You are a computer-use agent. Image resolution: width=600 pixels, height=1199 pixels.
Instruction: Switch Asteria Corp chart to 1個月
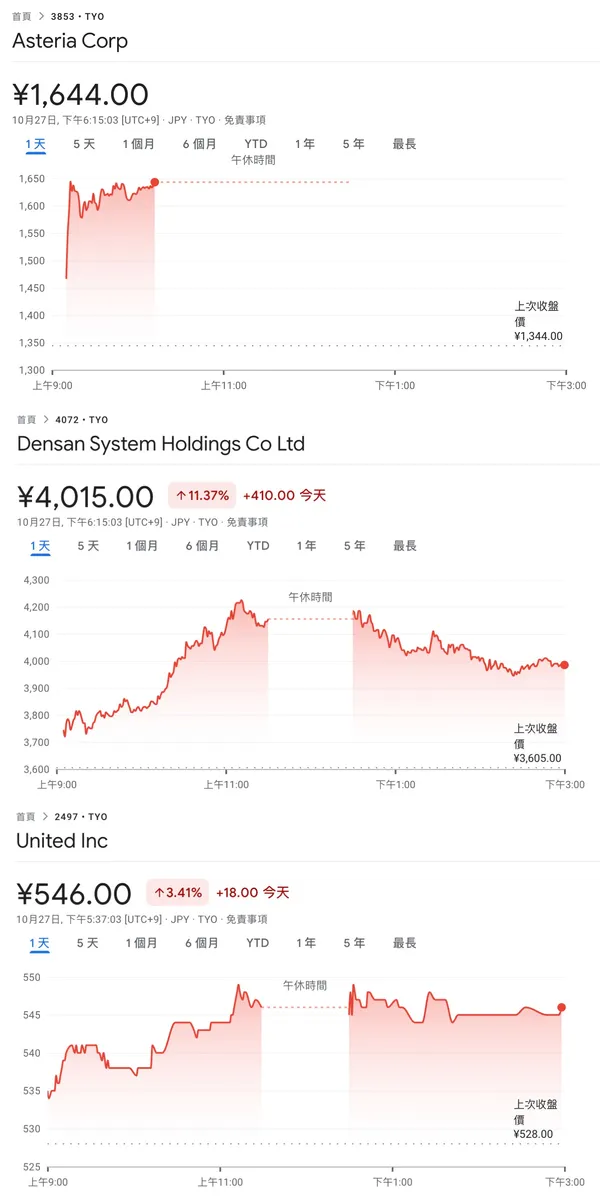coord(139,144)
